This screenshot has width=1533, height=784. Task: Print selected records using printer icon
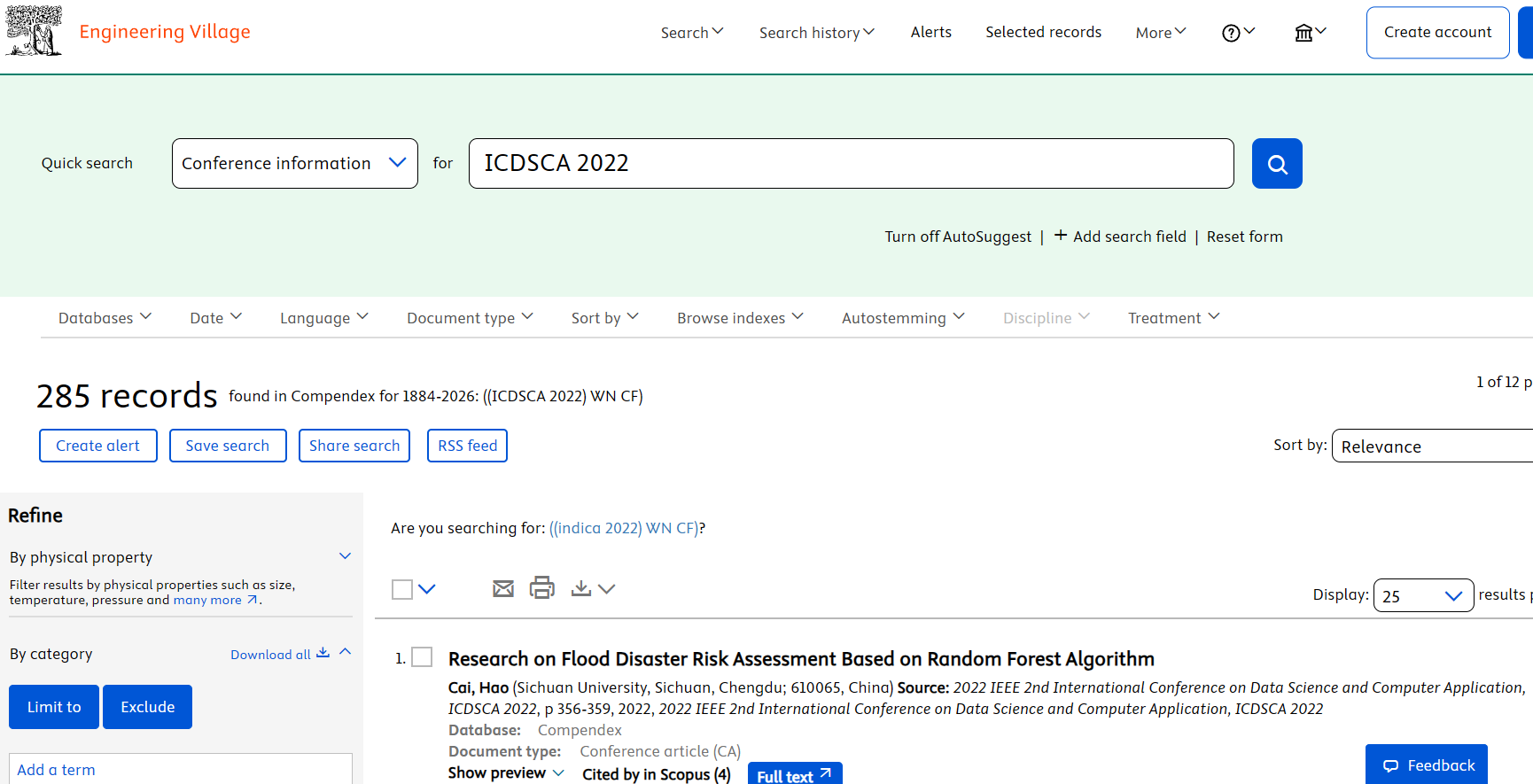click(541, 587)
